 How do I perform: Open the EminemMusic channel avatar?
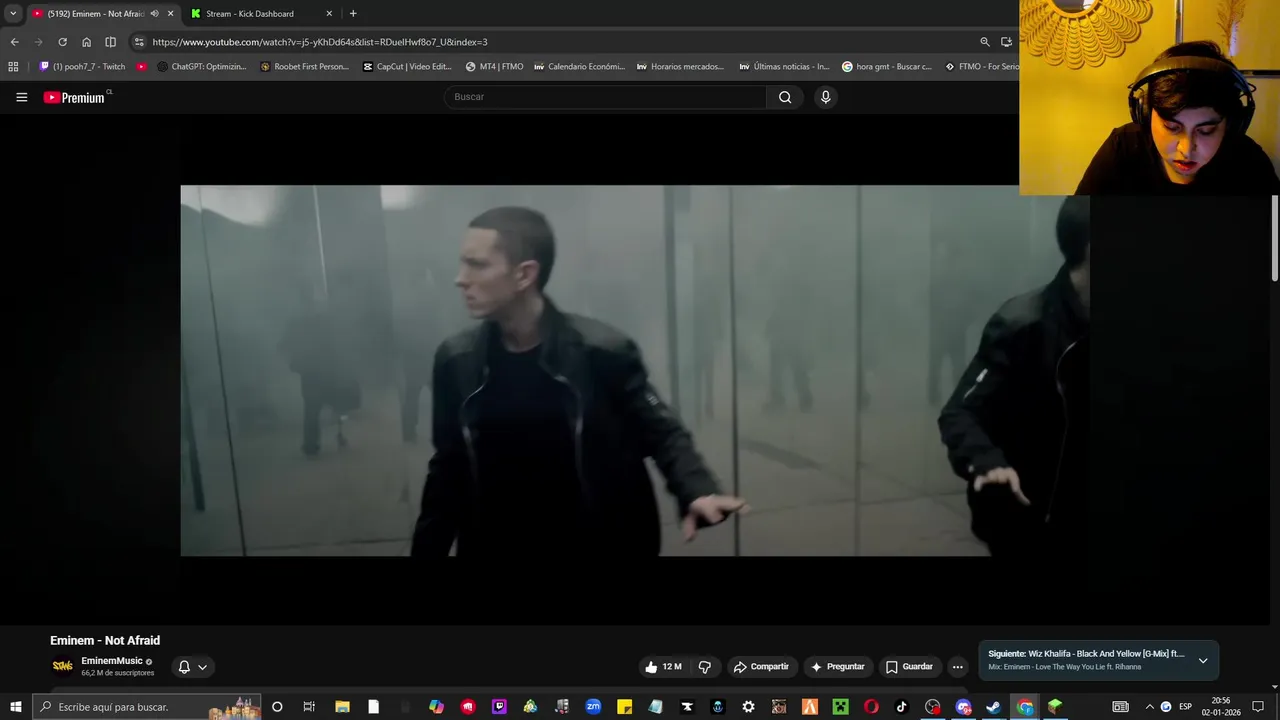click(x=62, y=666)
